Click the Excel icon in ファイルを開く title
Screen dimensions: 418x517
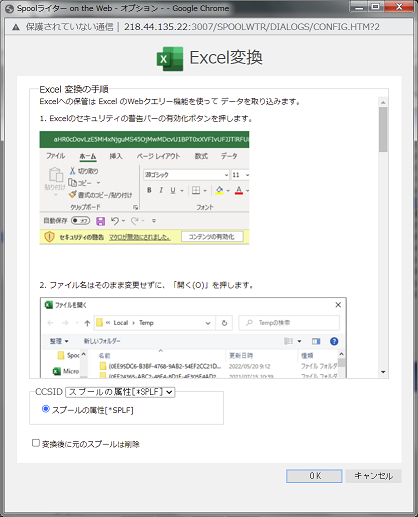(x=49, y=305)
